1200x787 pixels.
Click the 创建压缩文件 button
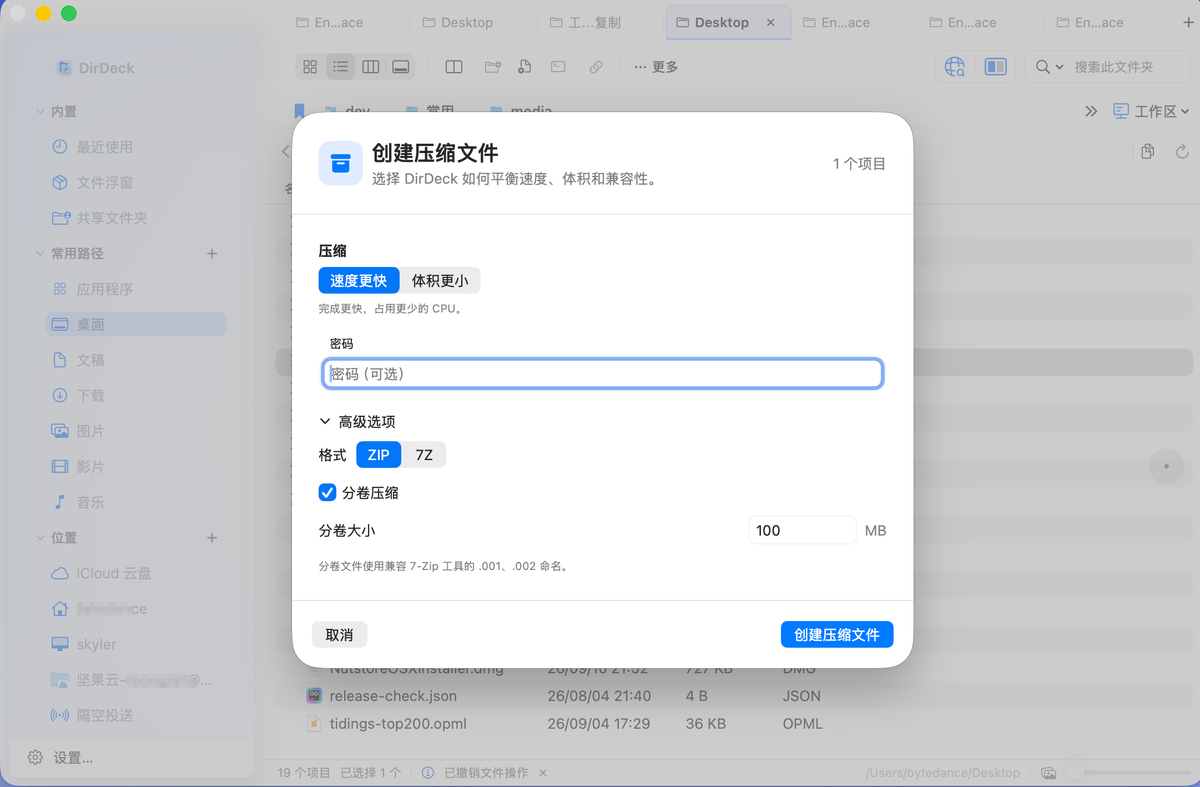[x=837, y=634]
